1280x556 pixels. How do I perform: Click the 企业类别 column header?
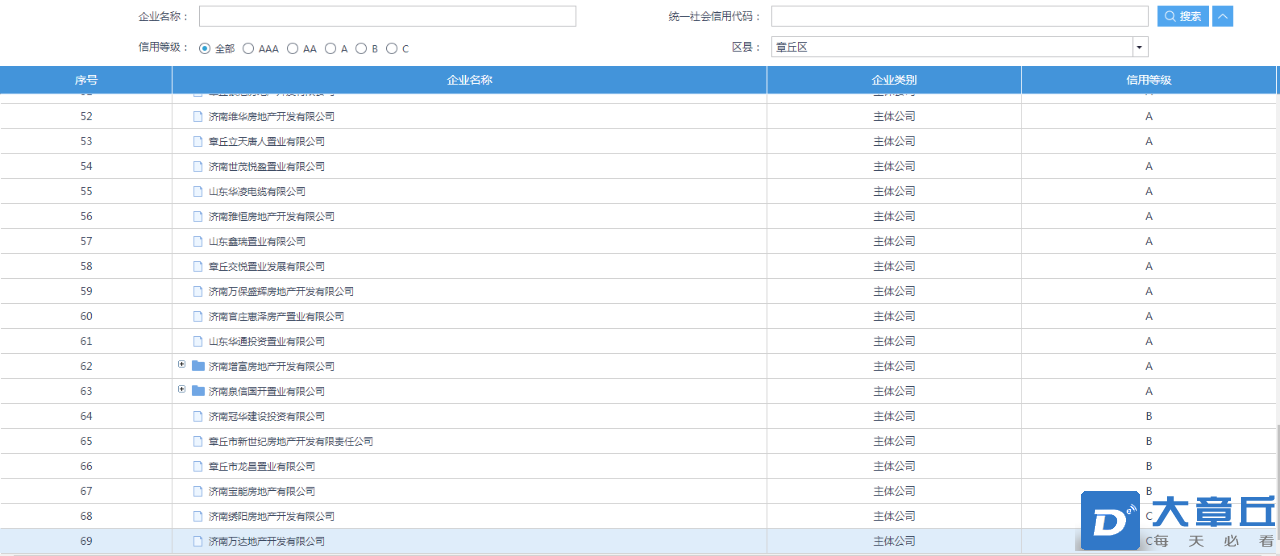tap(894, 80)
